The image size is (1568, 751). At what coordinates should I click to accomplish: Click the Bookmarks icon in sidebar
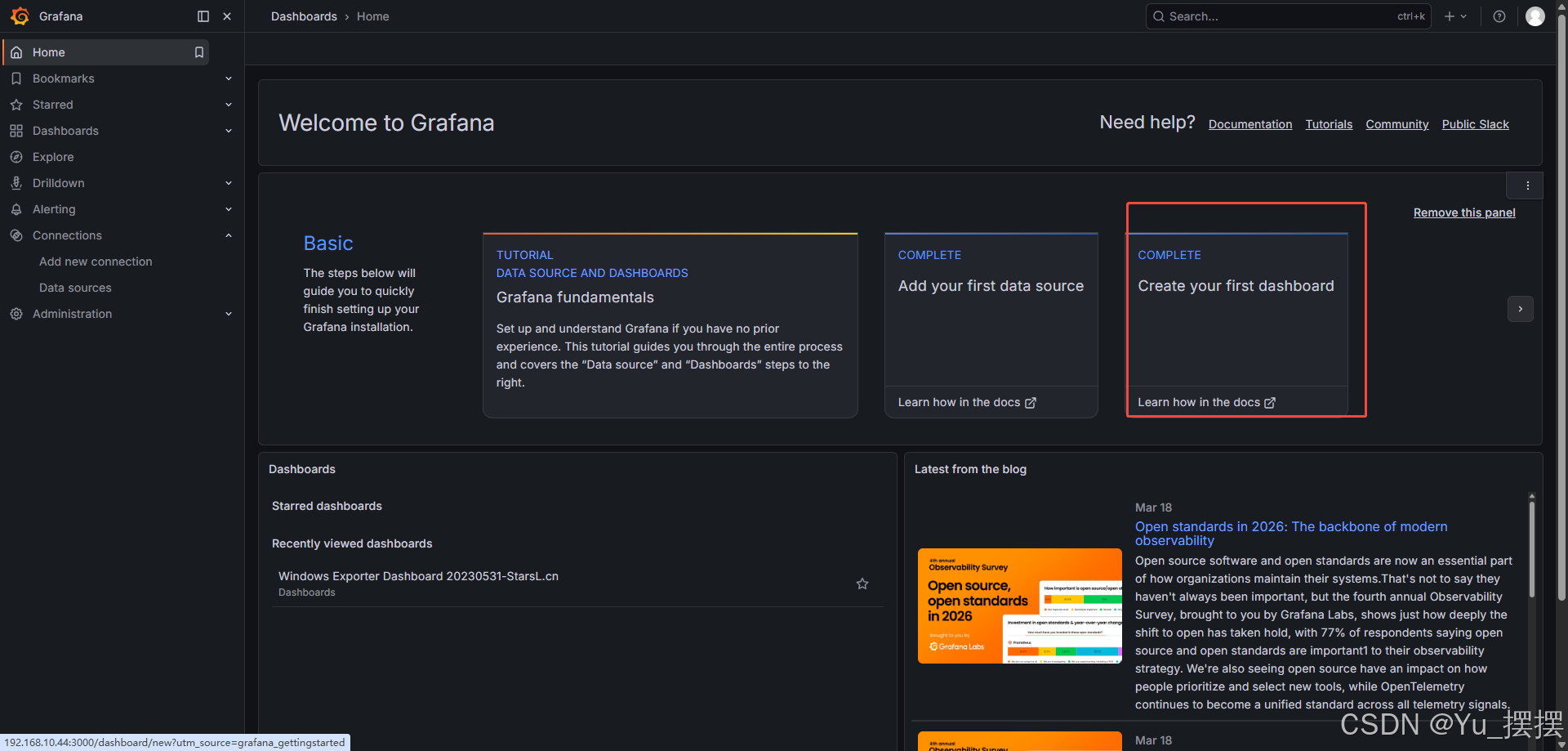pyautogui.click(x=16, y=78)
